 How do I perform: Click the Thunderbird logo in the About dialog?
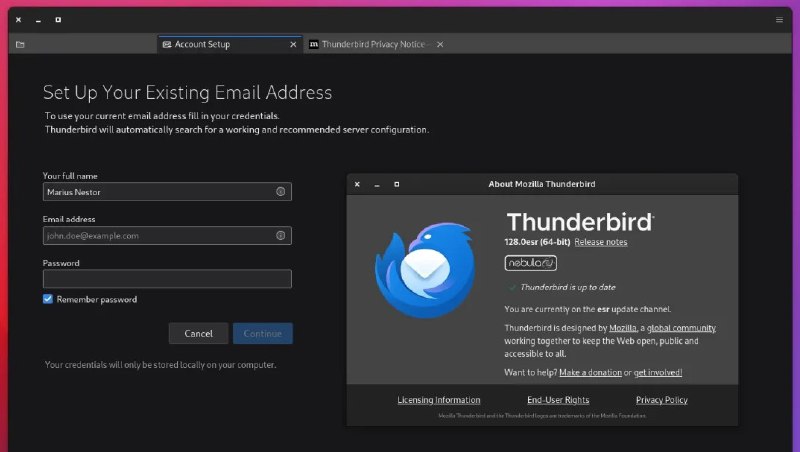click(425, 270)
